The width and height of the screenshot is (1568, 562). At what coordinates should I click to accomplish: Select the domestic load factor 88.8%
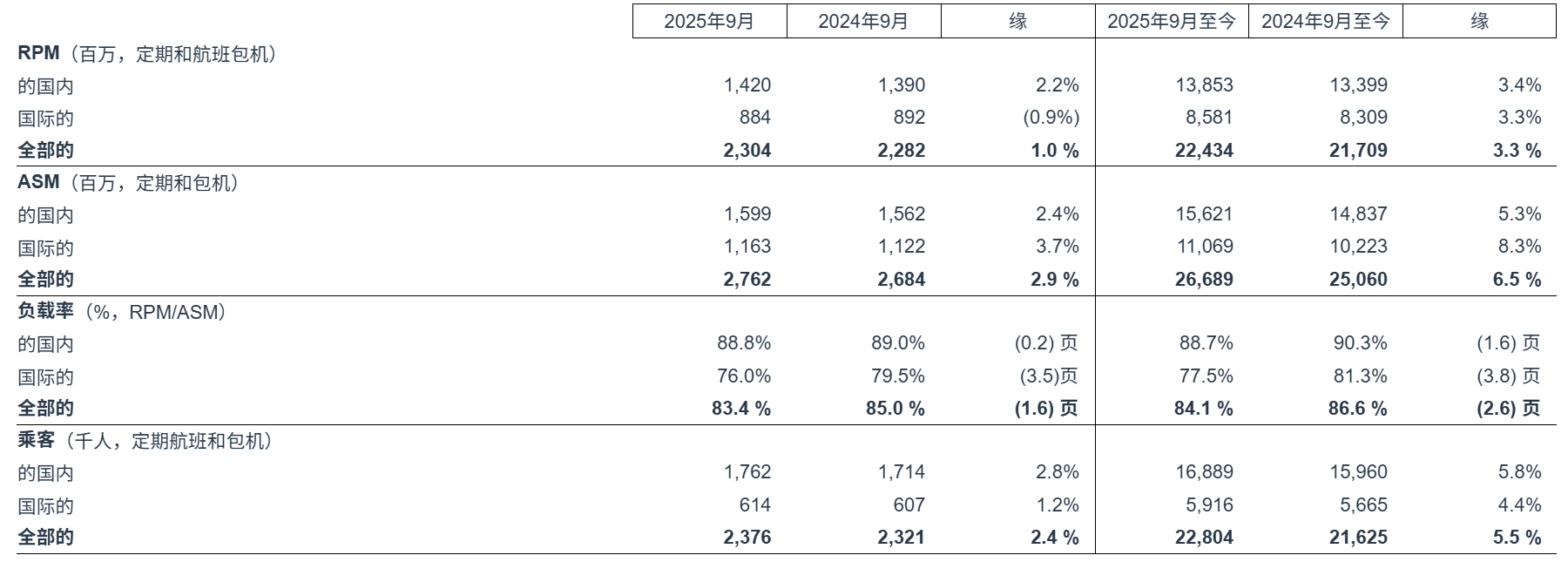click(744, 343)
